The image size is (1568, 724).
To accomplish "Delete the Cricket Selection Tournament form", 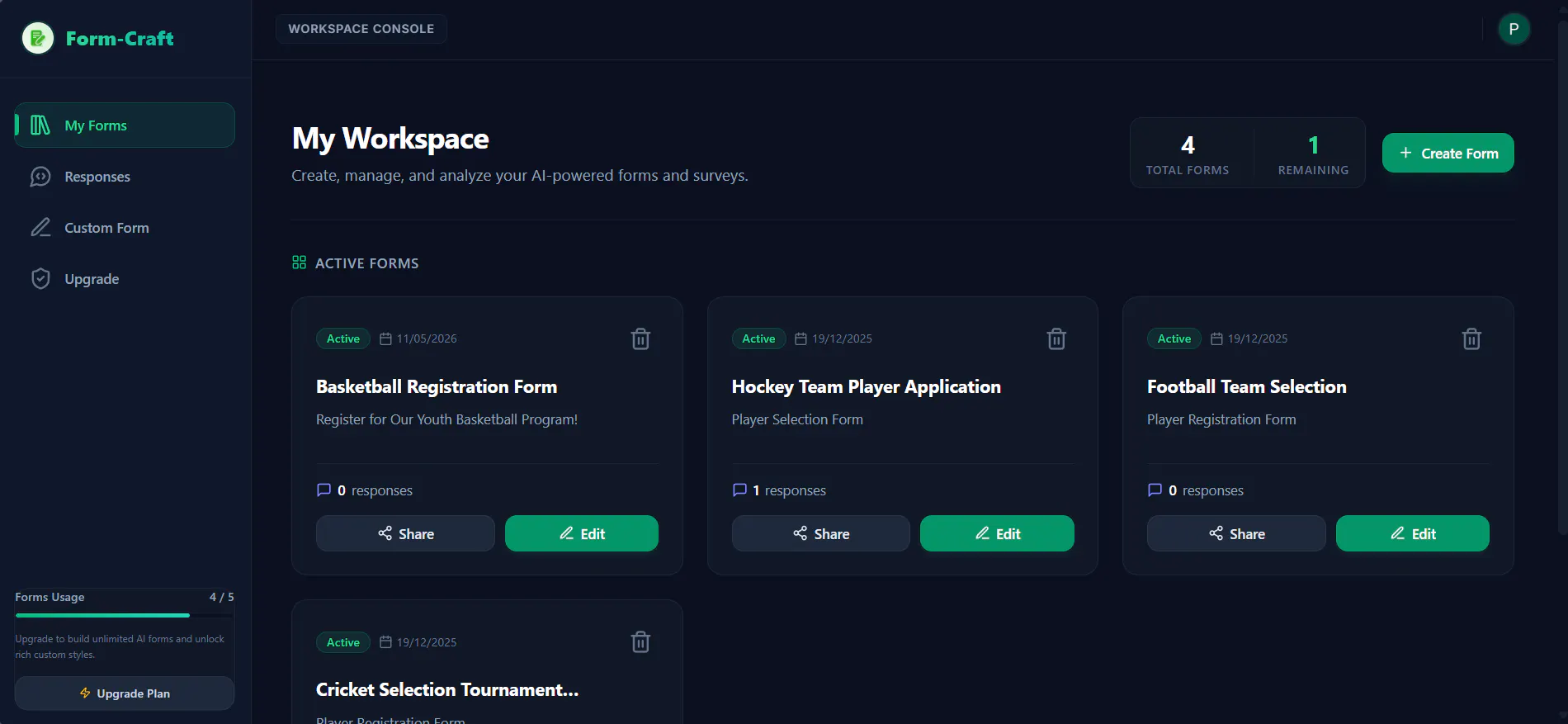I will coord(640,642).
